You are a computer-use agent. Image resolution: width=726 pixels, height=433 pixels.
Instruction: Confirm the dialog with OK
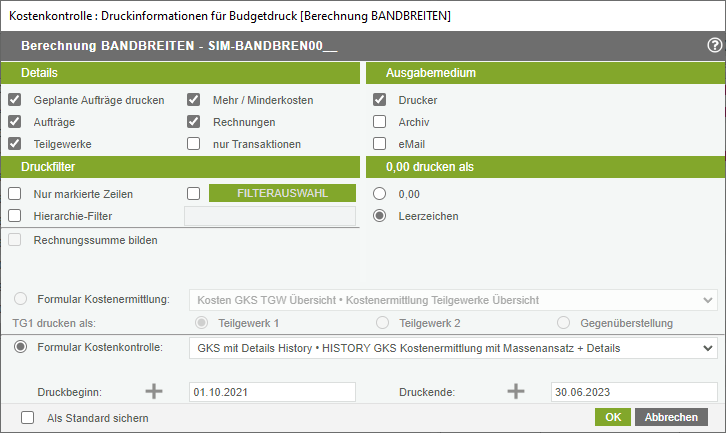tap(612, 417)
